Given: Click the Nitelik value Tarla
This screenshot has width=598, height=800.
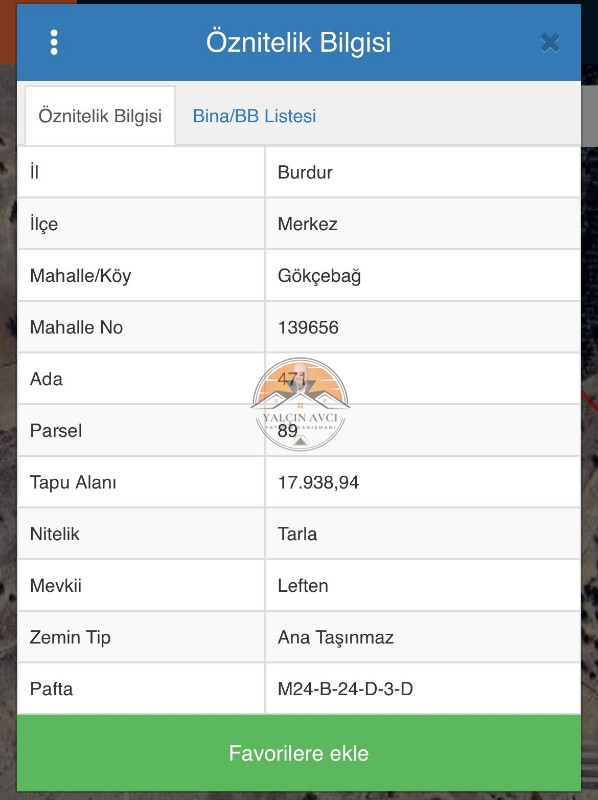Looking at the screenshot, I should click(297, 534).
